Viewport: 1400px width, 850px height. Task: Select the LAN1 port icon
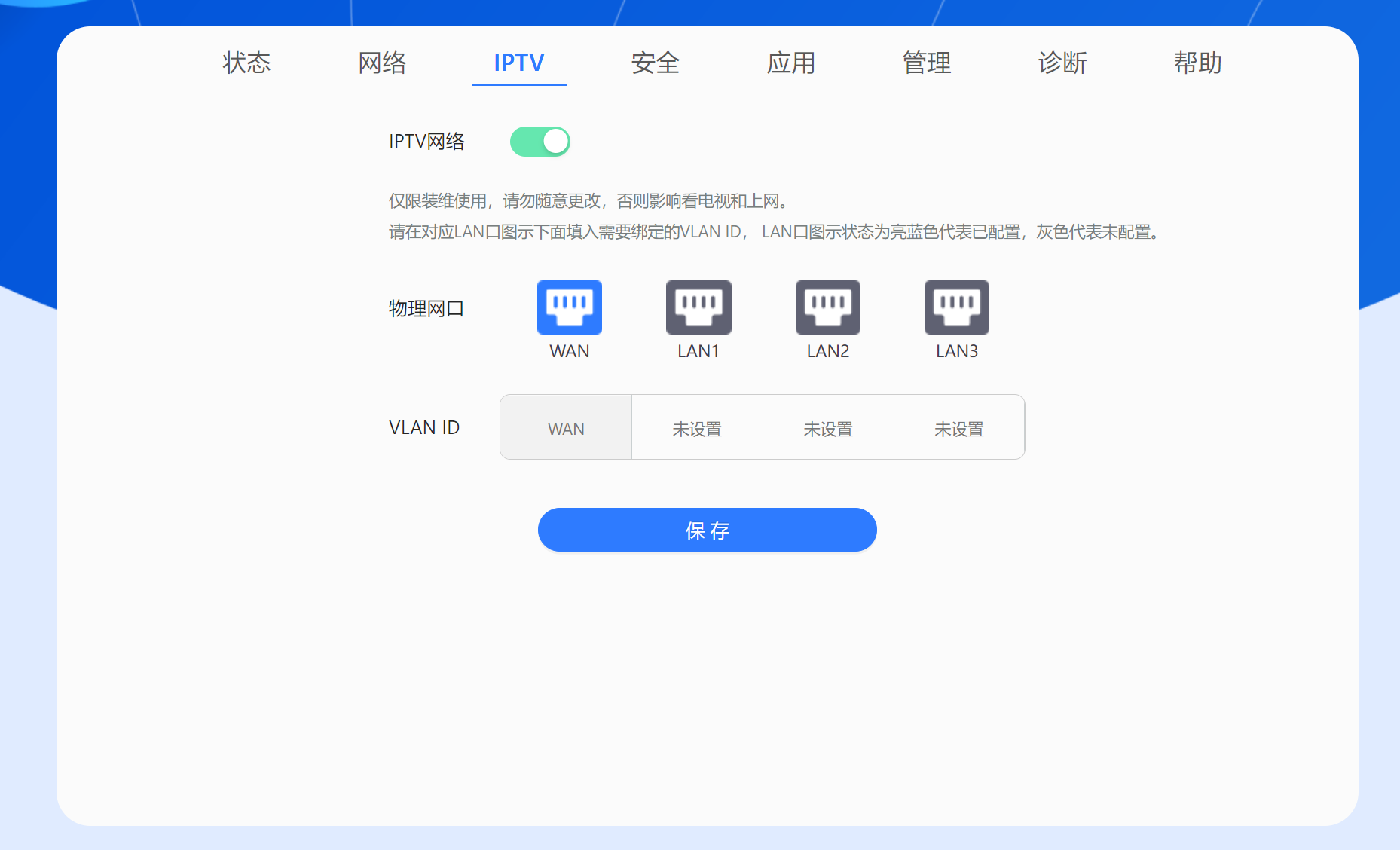coord(698,307)
